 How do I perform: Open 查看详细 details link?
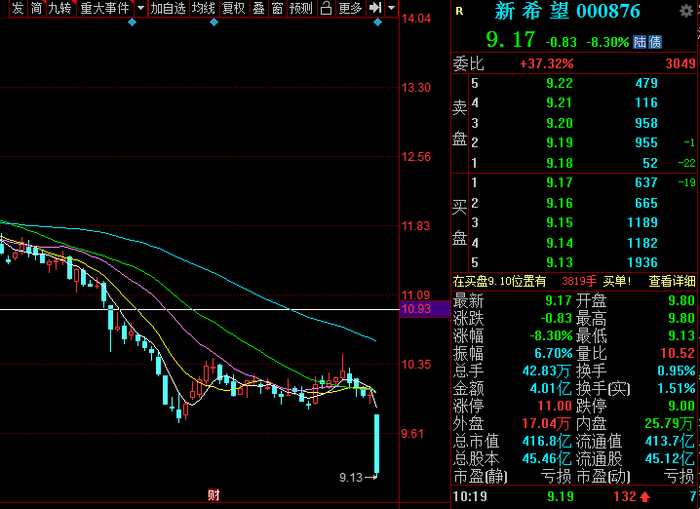pos(672,281)
